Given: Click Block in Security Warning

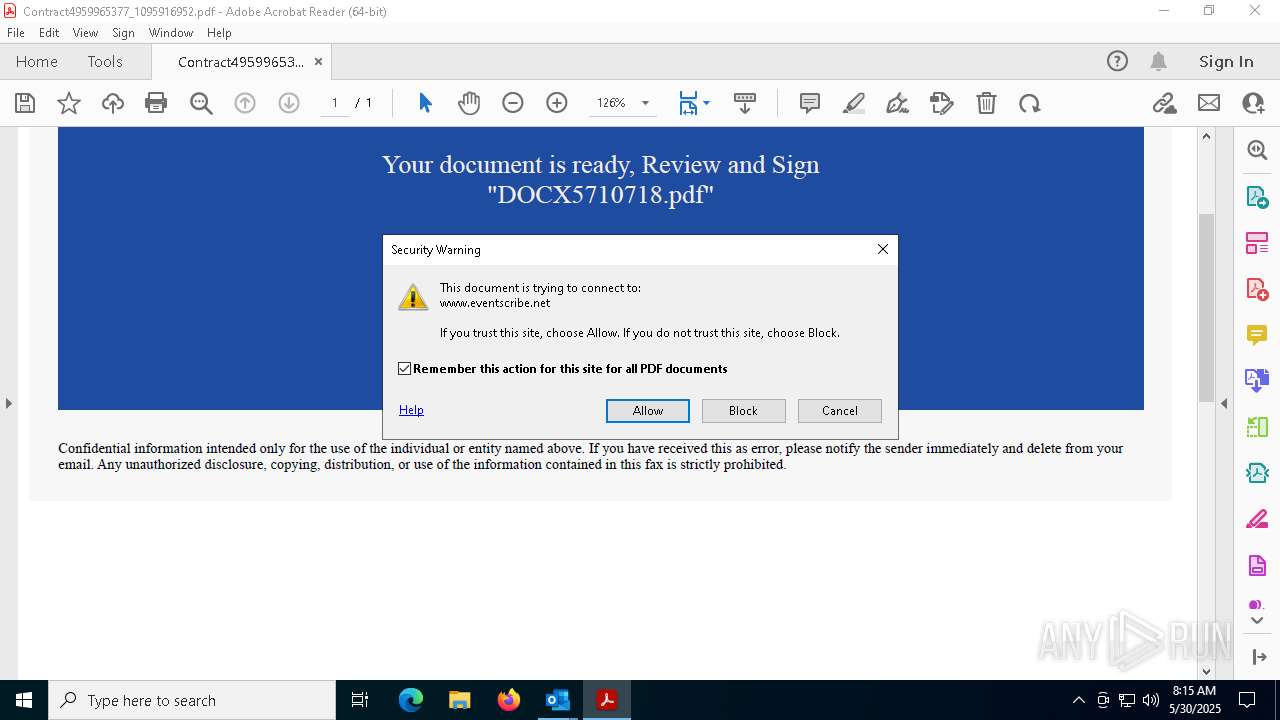Looking at the screenshot, I should (x=743, y=411).
